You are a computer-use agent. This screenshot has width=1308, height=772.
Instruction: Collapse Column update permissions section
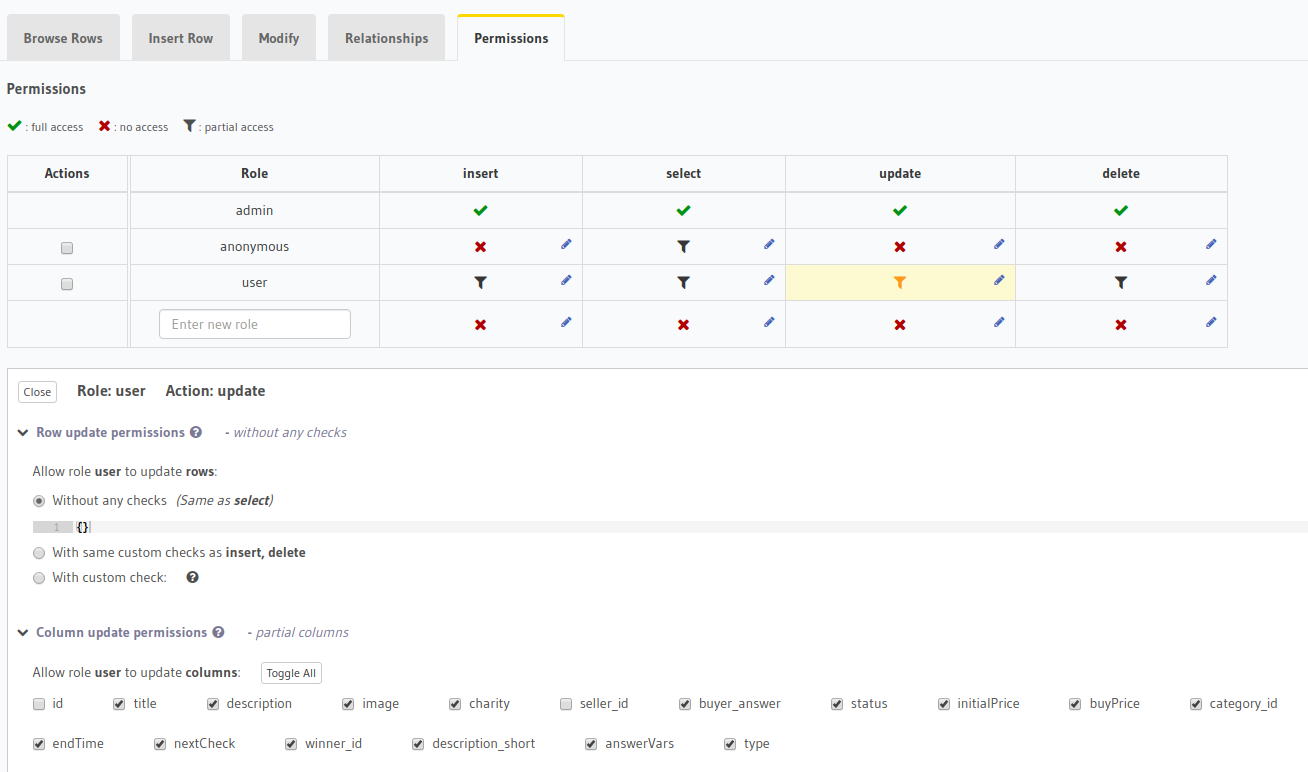click(x=23, y=632)
